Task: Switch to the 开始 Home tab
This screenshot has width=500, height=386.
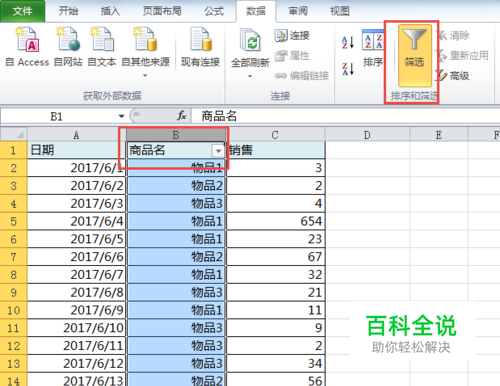Action: [x=68, y=11]
